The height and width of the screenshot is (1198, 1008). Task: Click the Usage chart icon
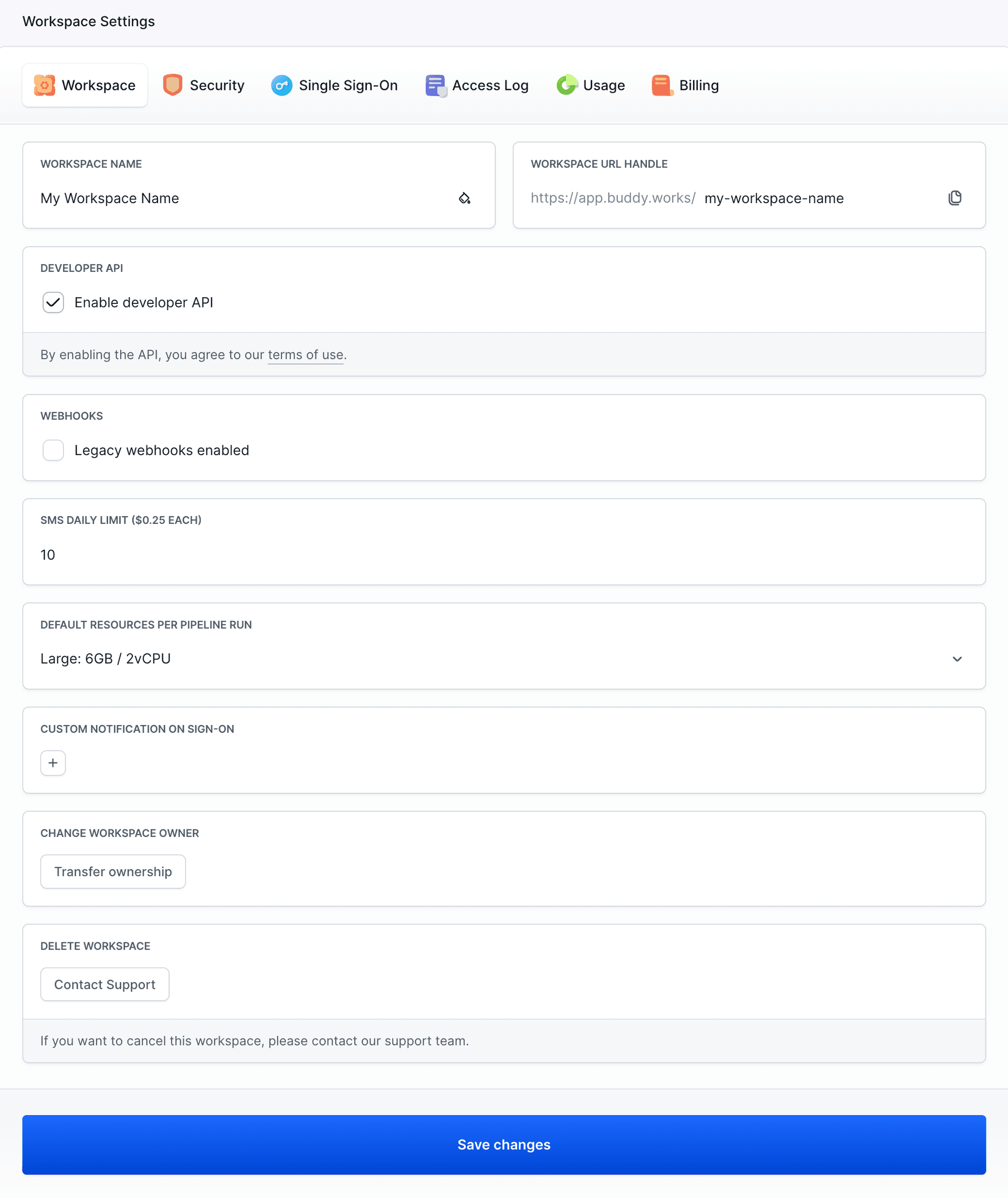[x=567, y=85]
